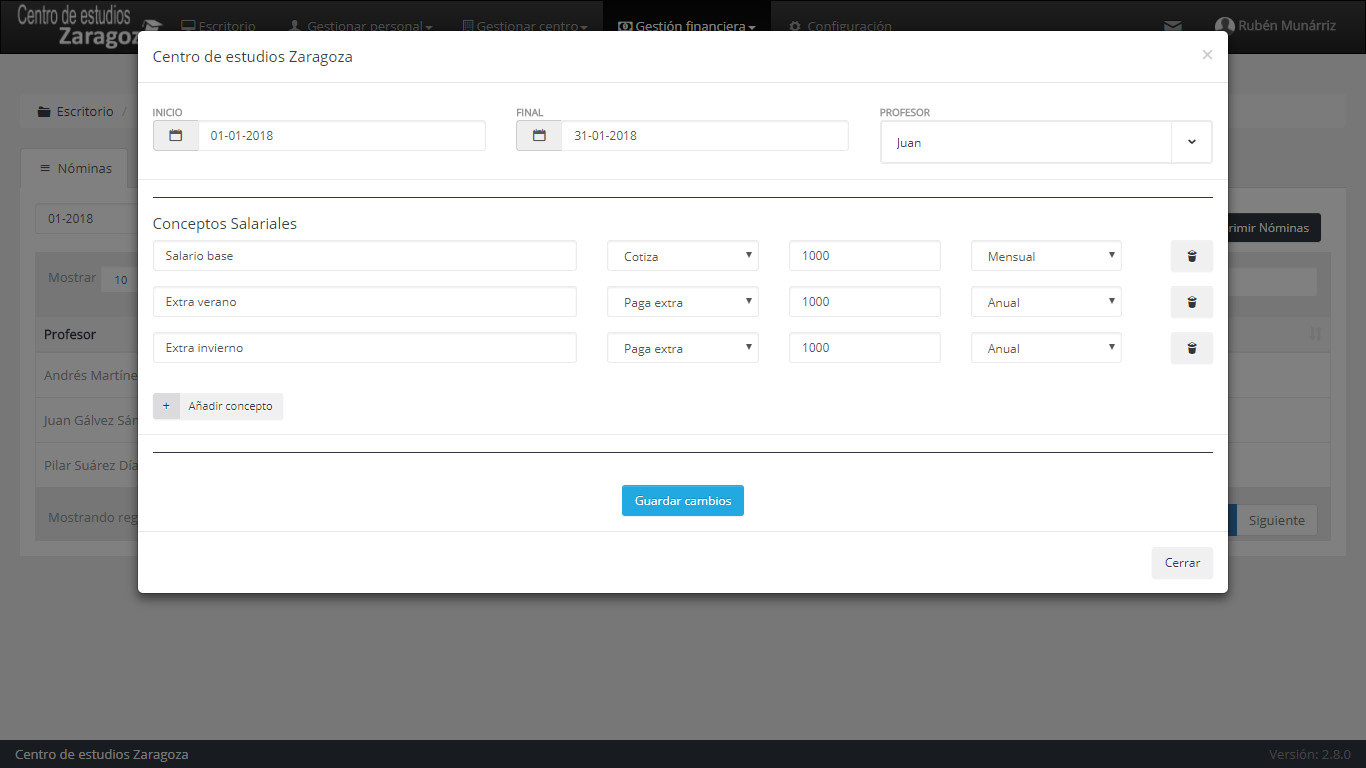This screenshot has width=1366, height=768.
Task: Click the Rubén Munárriz user avatar
Action: tap(1224, 26)
